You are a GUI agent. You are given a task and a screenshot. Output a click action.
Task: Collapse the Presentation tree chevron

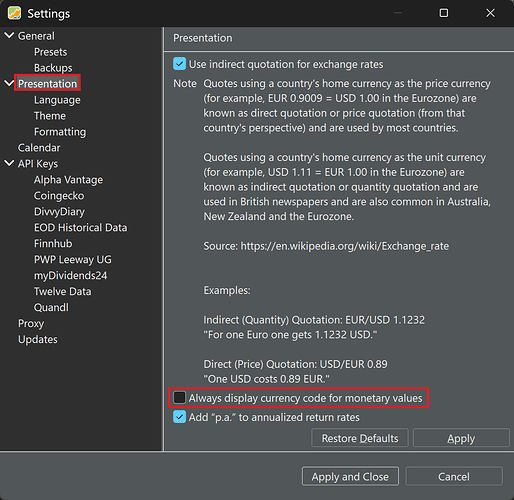click(x=9, y=83)
